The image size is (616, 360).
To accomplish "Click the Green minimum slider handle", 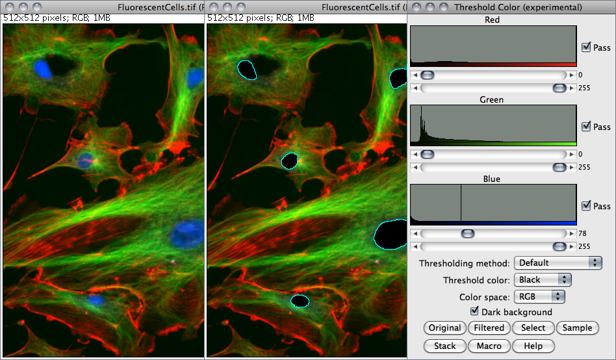I will point(427,154).
